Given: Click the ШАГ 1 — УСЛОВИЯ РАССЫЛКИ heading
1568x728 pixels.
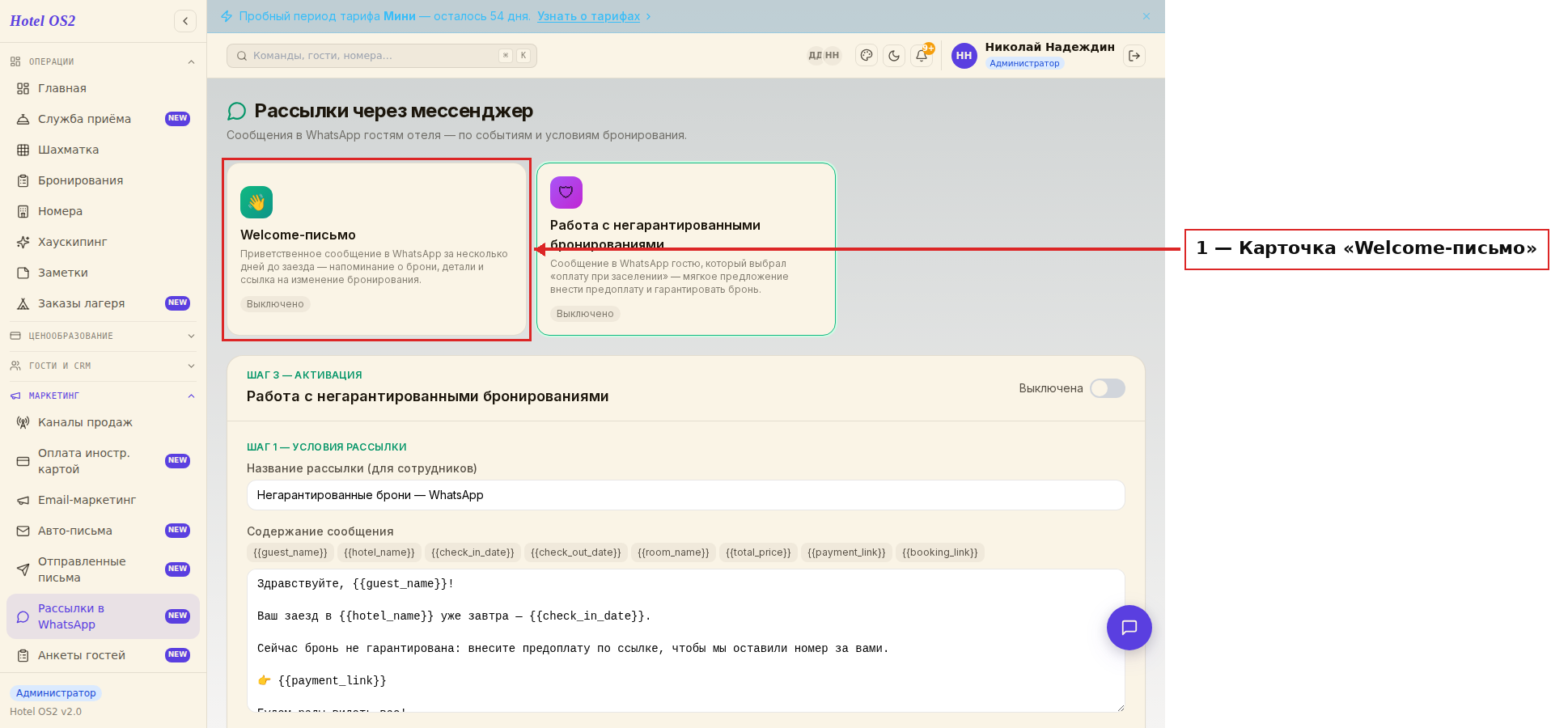Looking at the screenshot, I should pyautogui.click(x=327, y=447).
